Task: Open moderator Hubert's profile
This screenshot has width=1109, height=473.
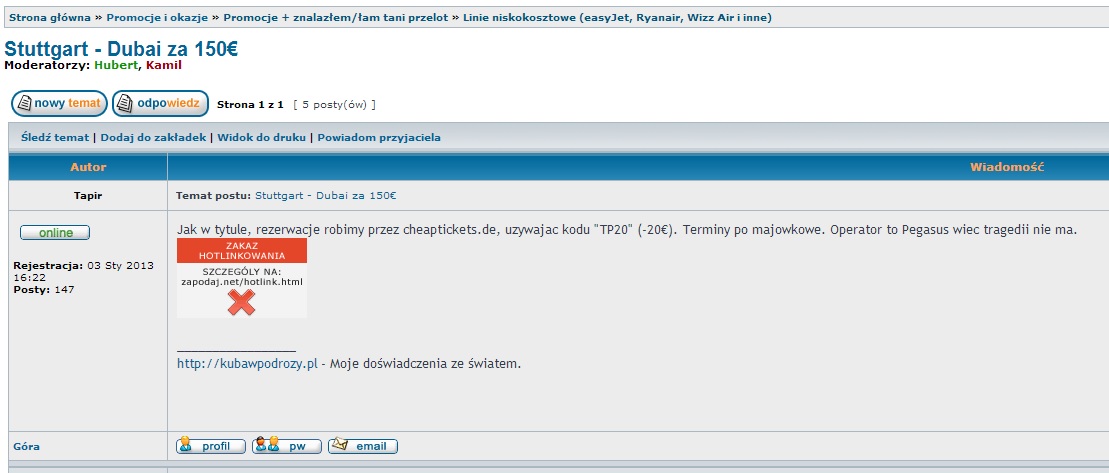Action: (117, 65)
